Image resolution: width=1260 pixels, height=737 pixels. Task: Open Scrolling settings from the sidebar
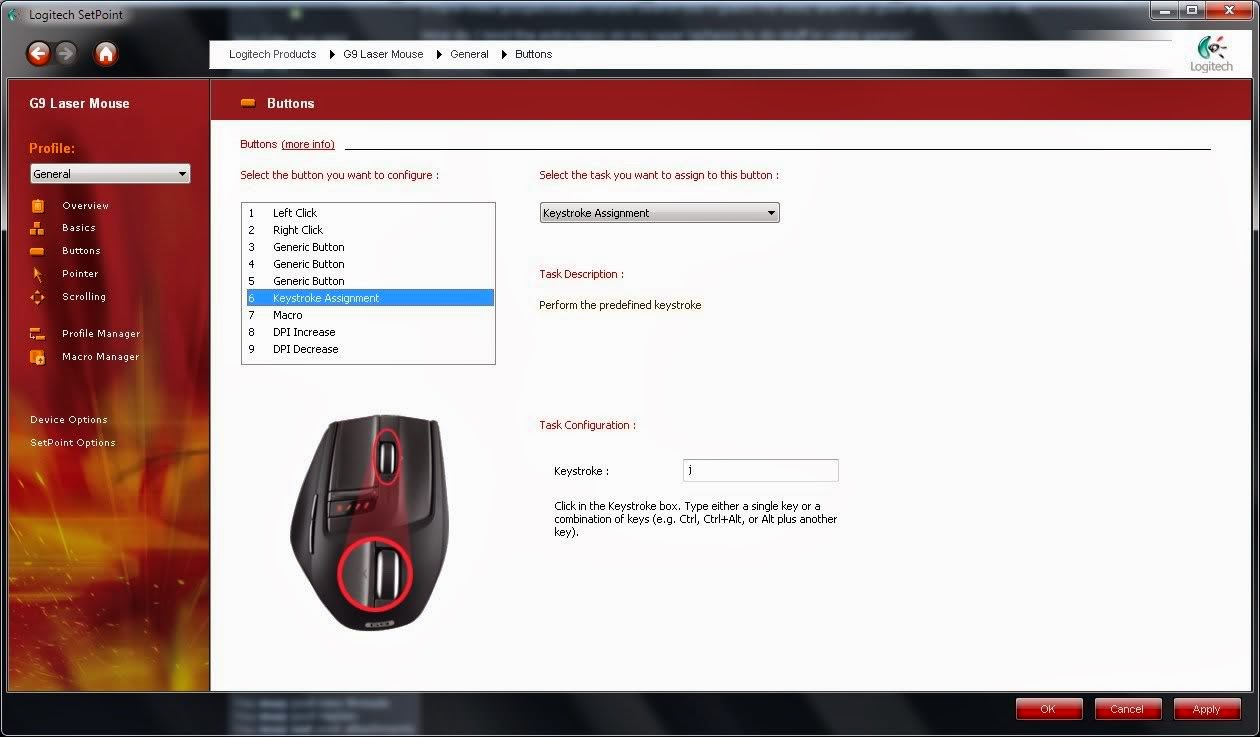click(x=83, y=296)
